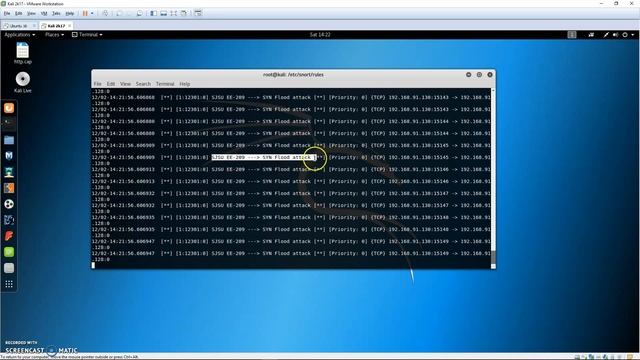Screen dimensions: 640x360
Task: Switch to VMware unity mode icon
Action: point(184,13)
